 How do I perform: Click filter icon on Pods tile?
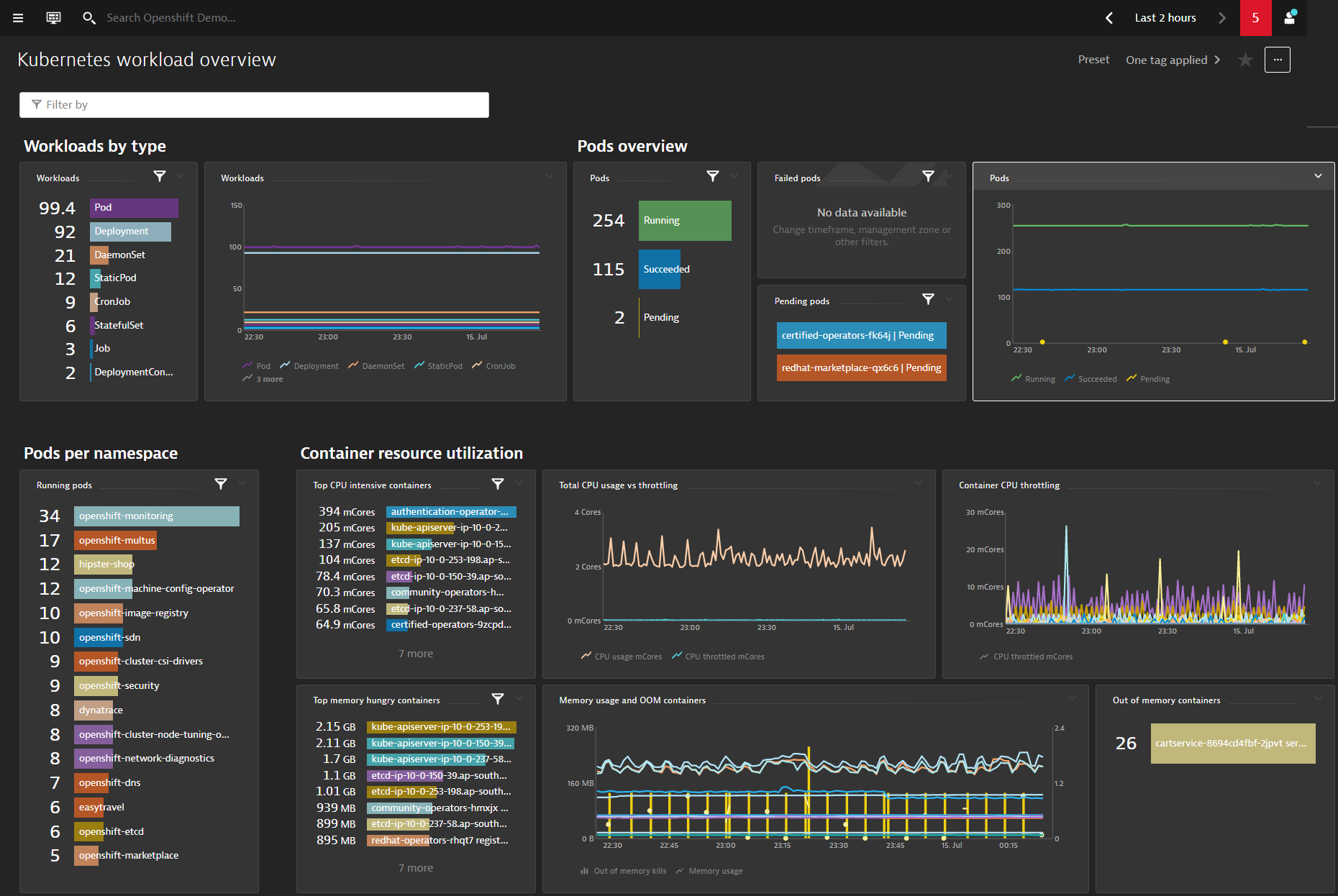pos(713,176)
